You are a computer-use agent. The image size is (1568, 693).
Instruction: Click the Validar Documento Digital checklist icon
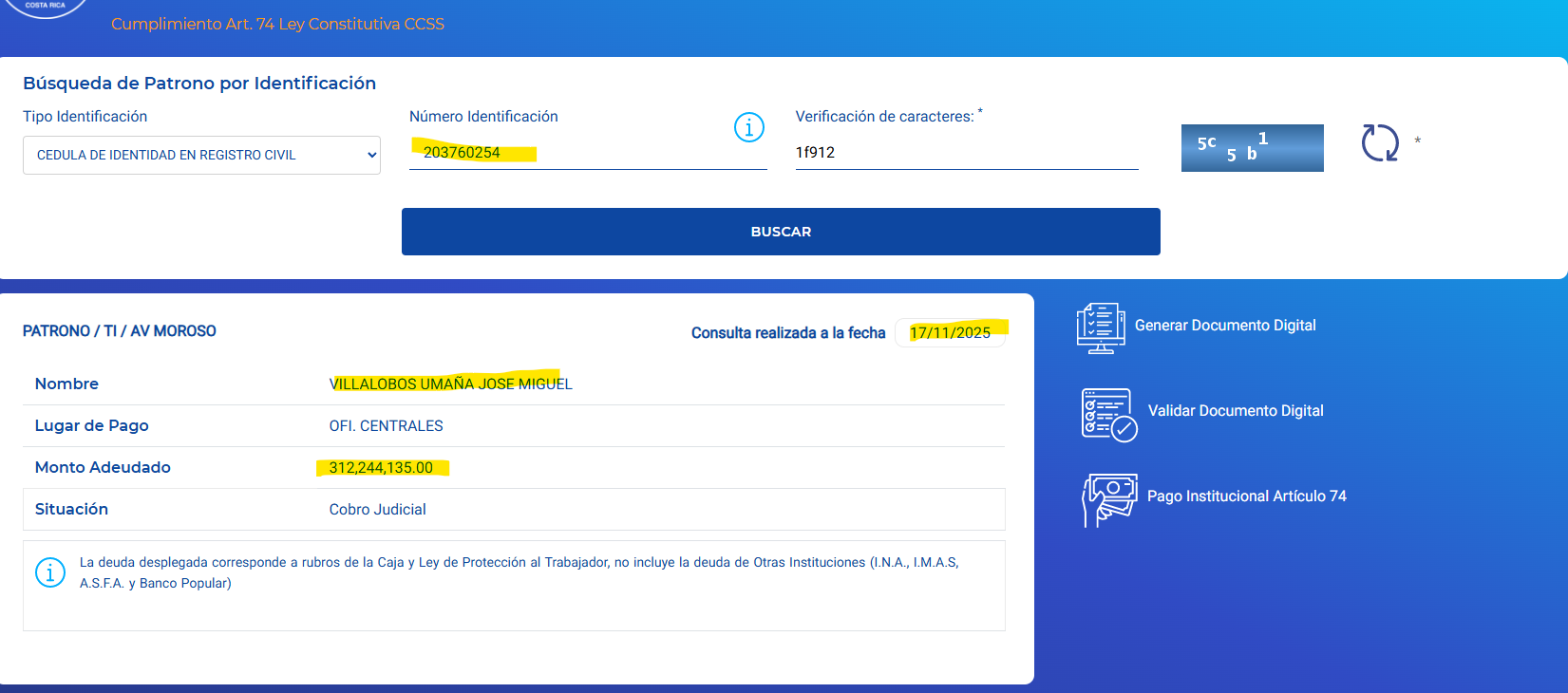pyautogui.click(x=1108, y=415)
